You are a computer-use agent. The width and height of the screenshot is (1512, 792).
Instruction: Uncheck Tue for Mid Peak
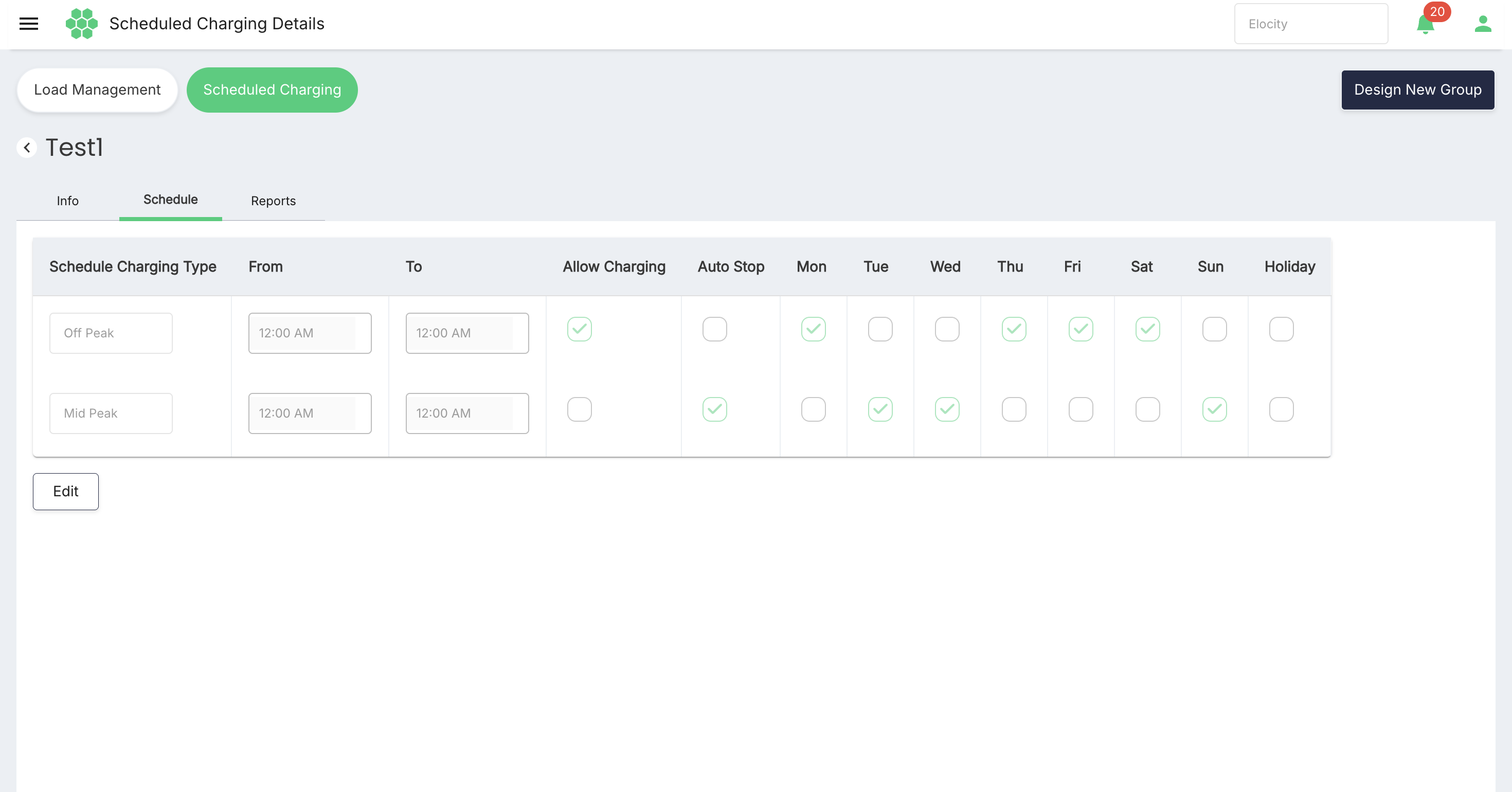[x=880, y=409]
